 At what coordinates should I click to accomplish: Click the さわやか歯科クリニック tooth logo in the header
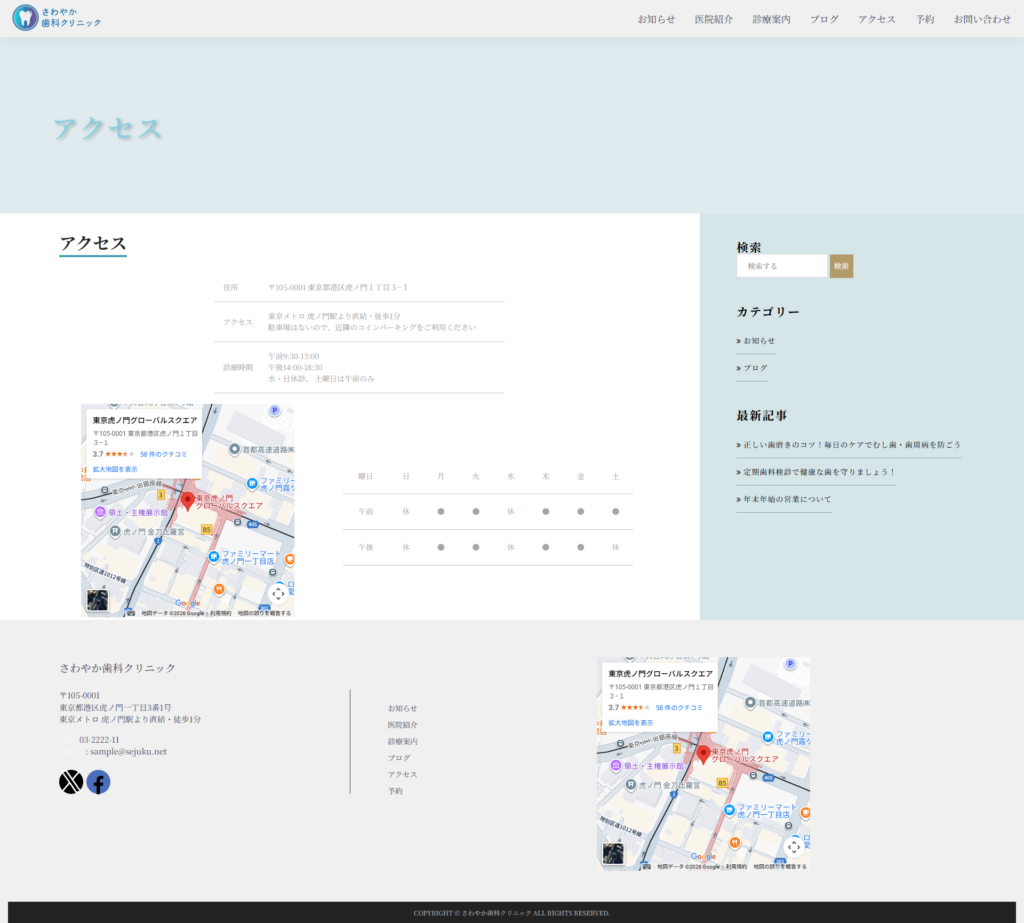click(x=25, y=17)
